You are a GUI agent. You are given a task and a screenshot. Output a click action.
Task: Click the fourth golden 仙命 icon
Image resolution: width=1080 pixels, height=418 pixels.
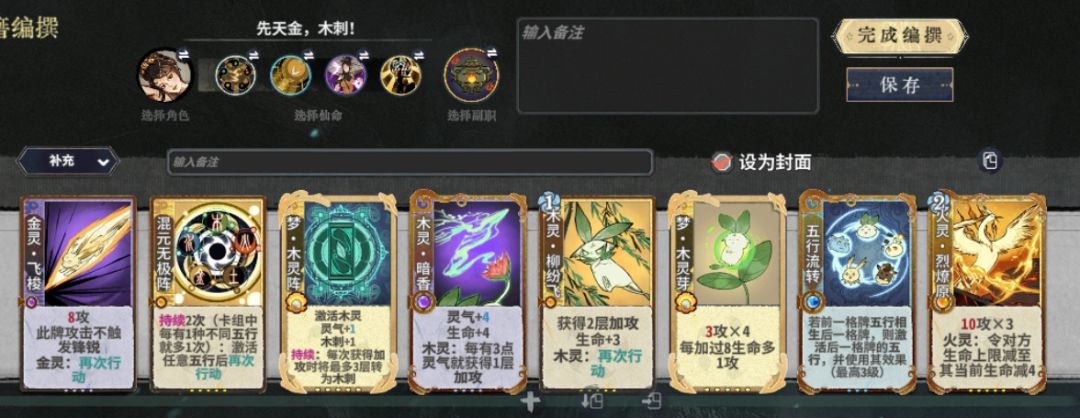[401, 74]
